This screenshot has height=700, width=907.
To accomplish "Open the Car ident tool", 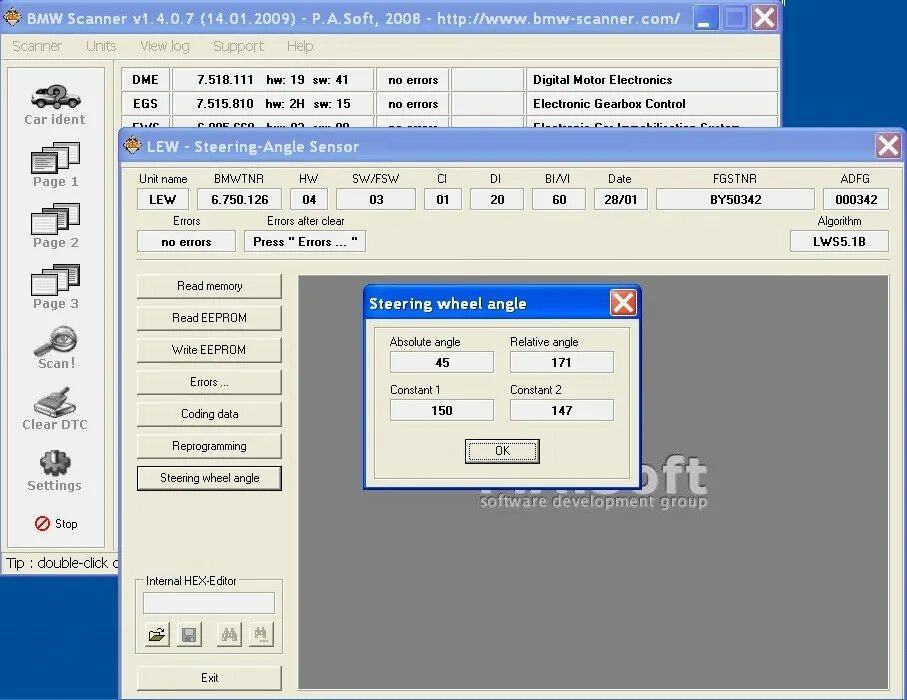I will pyautogui.click(x=56, y=105).
